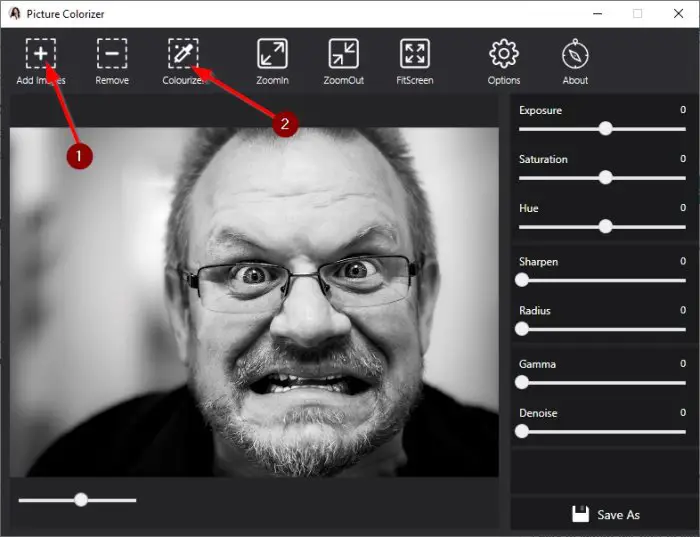700x537 pixels.
Task: Zoom out using the ZoomOut icon
Action: (x=343, y=54)
